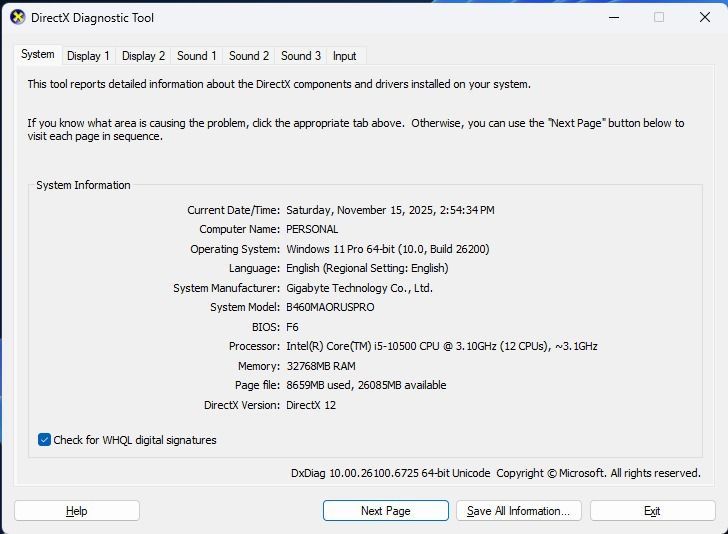Click the BIOS label
The width and height of the screenshot is (728, 534).
(266, 327)
